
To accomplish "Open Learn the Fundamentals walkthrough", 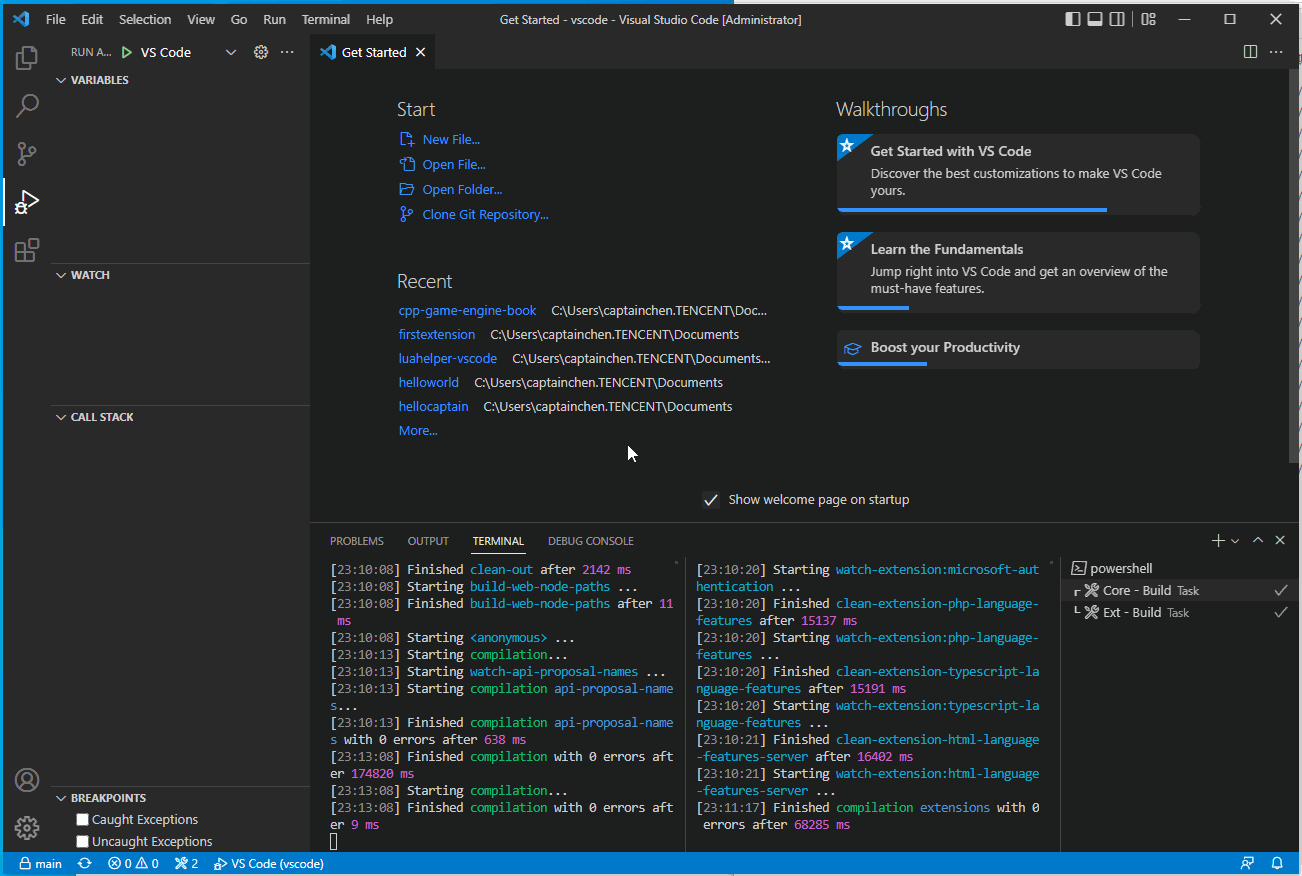I will coord(1018,272).
